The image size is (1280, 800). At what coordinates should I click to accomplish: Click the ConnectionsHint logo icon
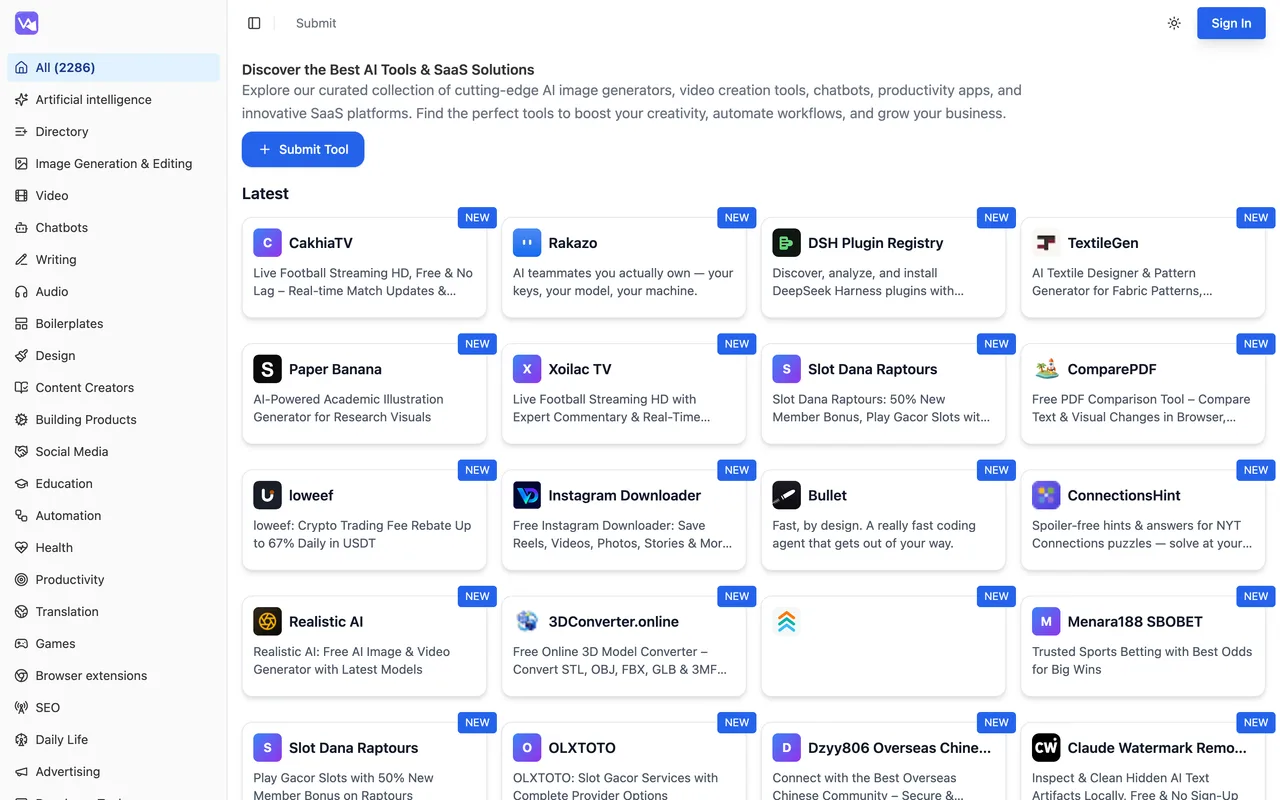tap(1046, 495)
